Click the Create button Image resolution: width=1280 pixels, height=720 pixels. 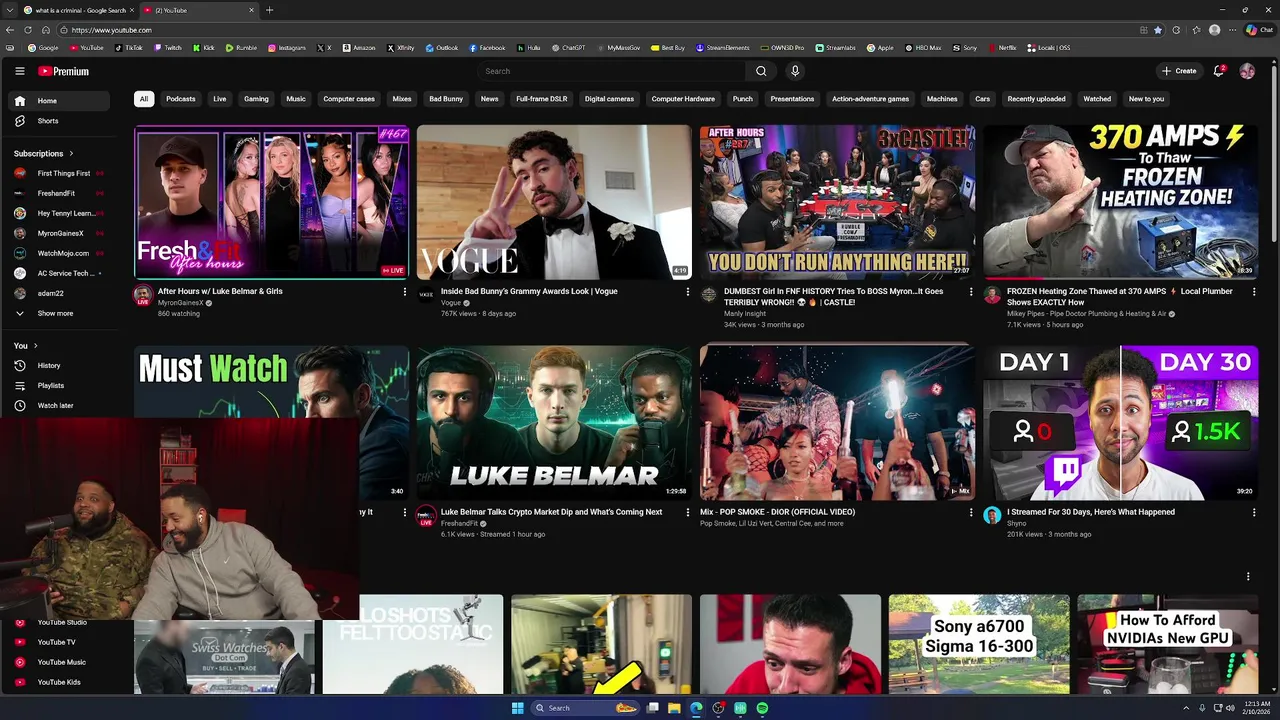pyautogui.click(x=1179, y=71)
